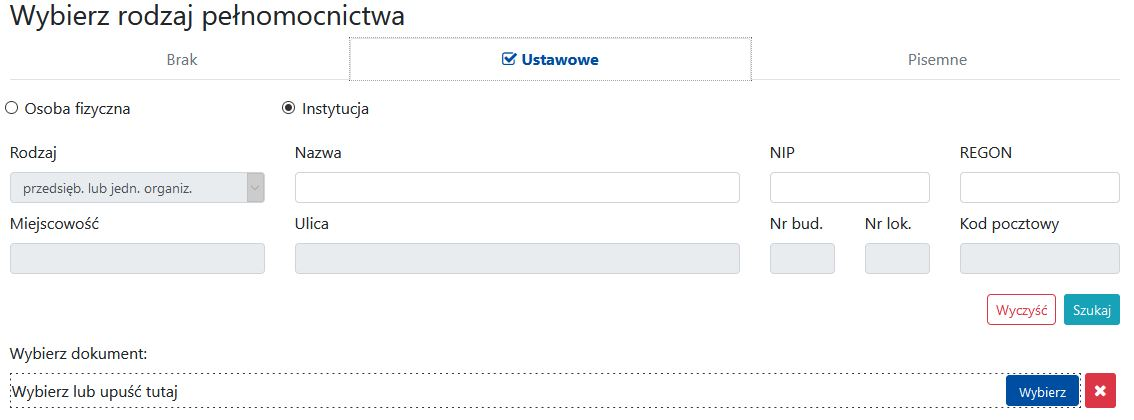Open the Rodzaj dropdown

coord(127,188)
